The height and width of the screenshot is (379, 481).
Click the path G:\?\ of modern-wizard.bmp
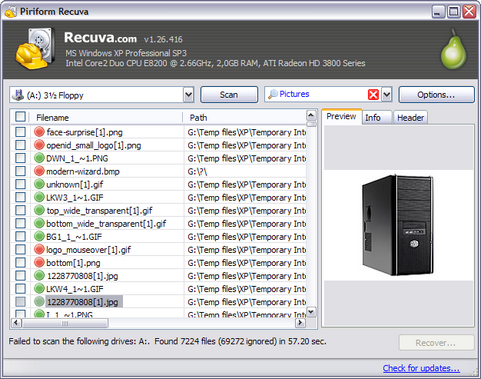click(197, 172)
